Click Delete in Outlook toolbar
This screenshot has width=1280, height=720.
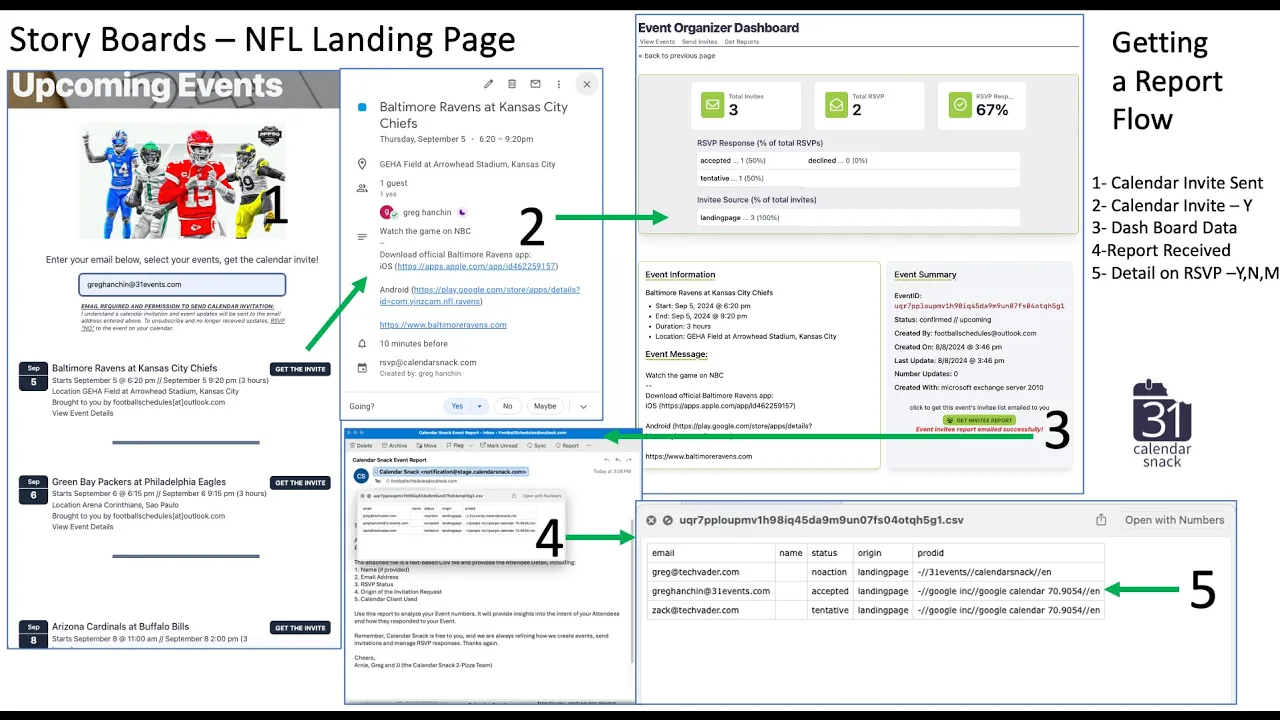[x=361, y=445]
